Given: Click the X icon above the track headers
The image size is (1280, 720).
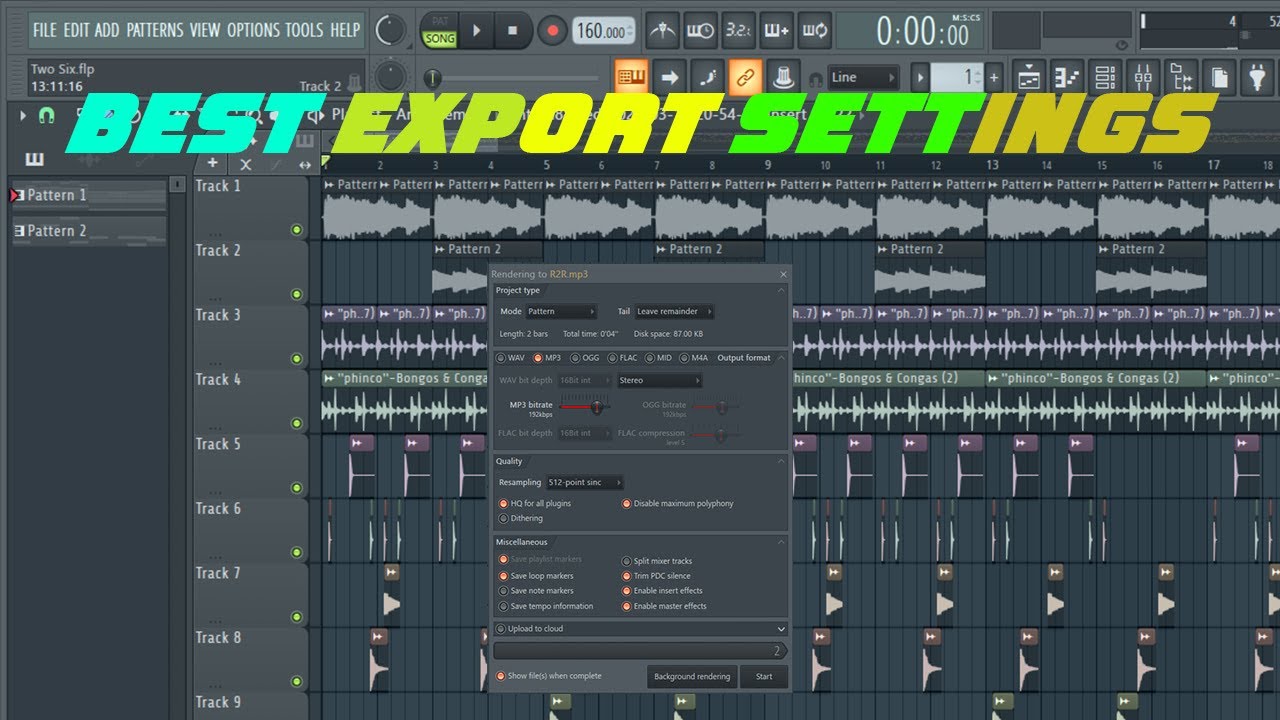Looking at the screenshot, I should 246,164.
